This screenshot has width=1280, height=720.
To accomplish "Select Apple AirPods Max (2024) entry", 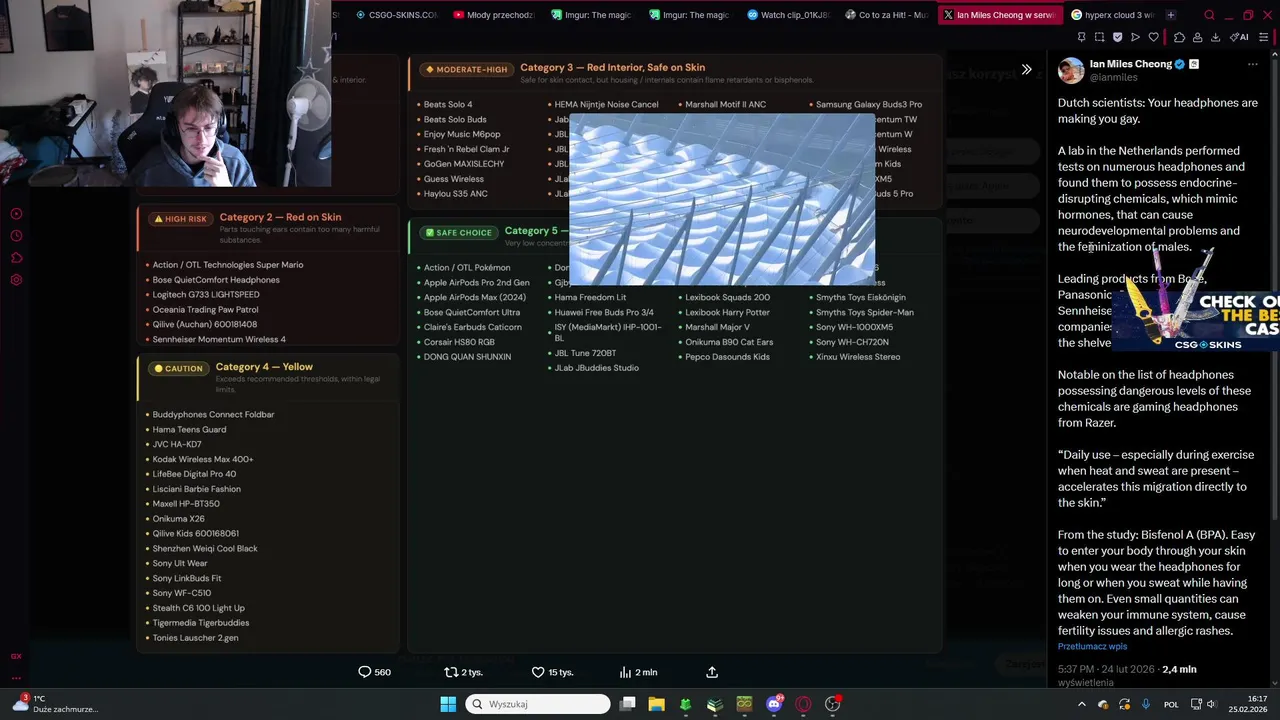I will (474, 298).
